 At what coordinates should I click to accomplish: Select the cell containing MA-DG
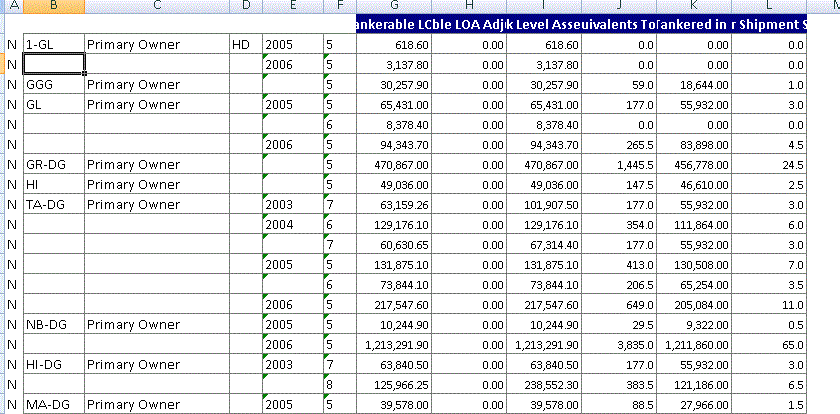click(x=54, y=404)
